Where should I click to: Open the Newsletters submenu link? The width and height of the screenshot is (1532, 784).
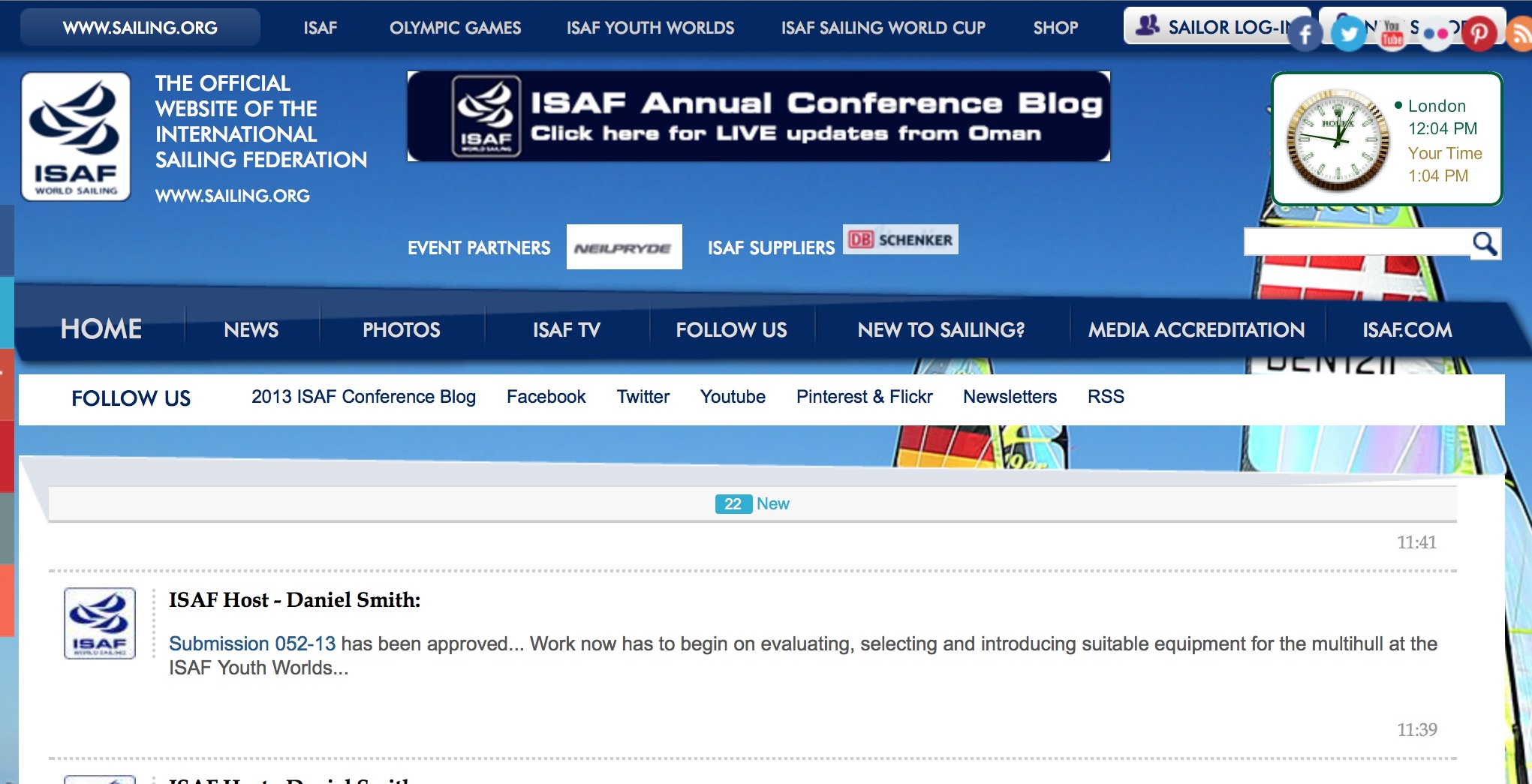pyautogui.click(x=1010, y=397)
